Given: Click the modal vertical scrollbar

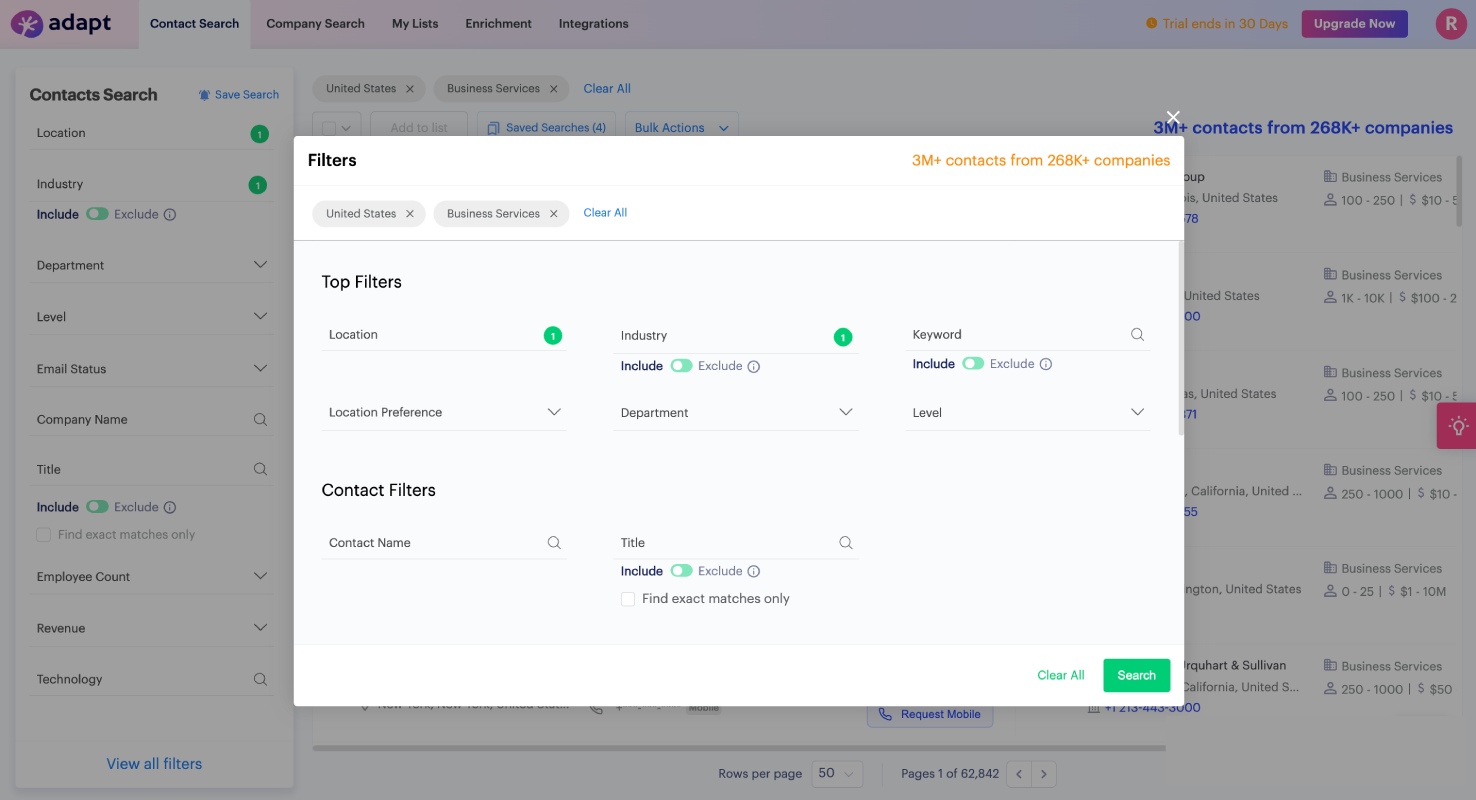Looking at the screenshot, I should tap(1181, 338).
